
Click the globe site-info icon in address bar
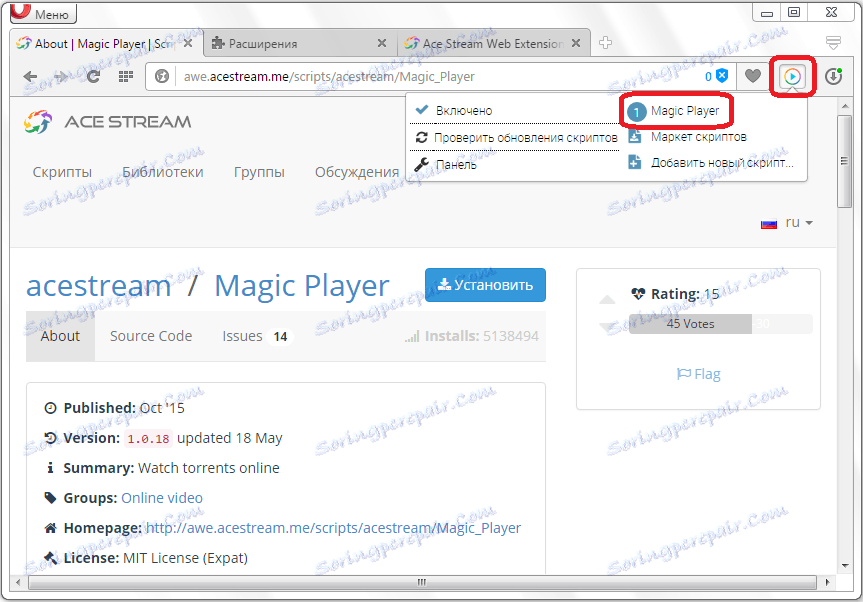pyautogui.click(x=162, y=76)
